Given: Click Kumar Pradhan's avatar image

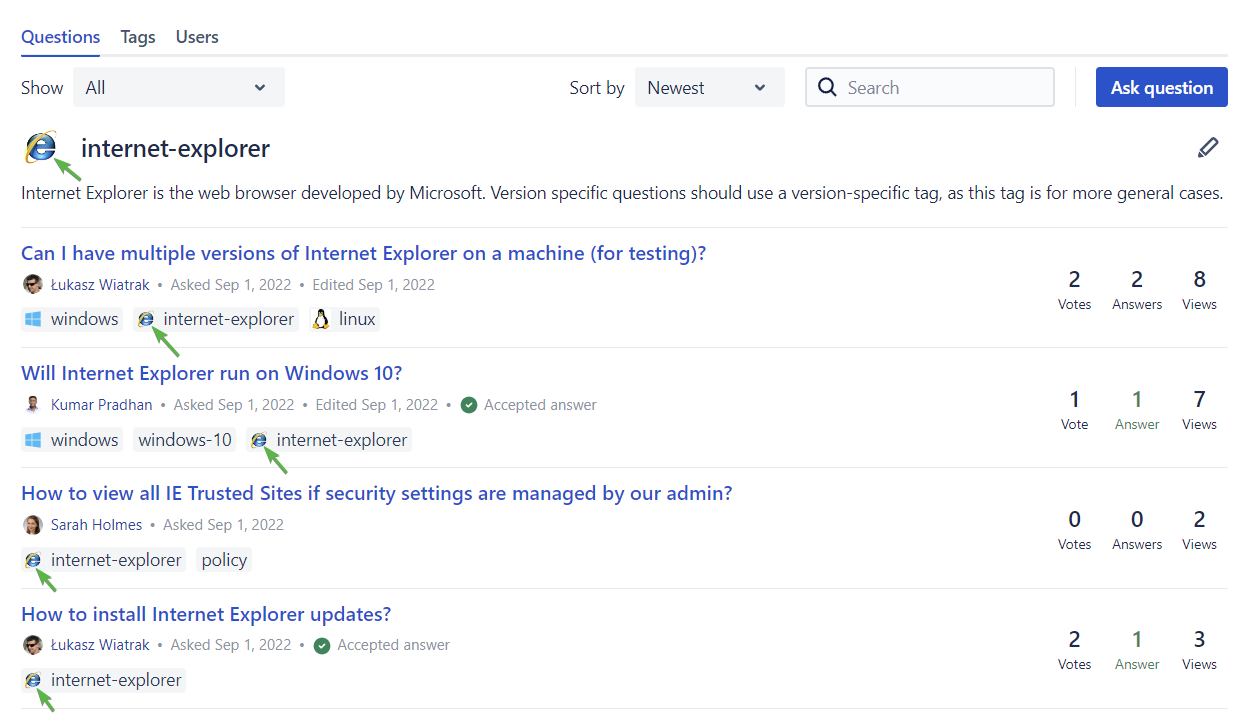Looking at the screenshot, I should pyautogui.click(x=33, y=405).
